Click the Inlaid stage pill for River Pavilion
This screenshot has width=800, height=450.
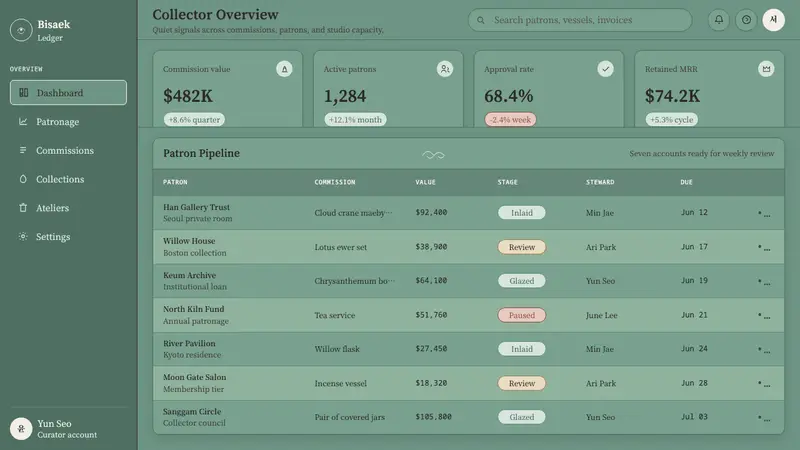click(x=521, y=349)
